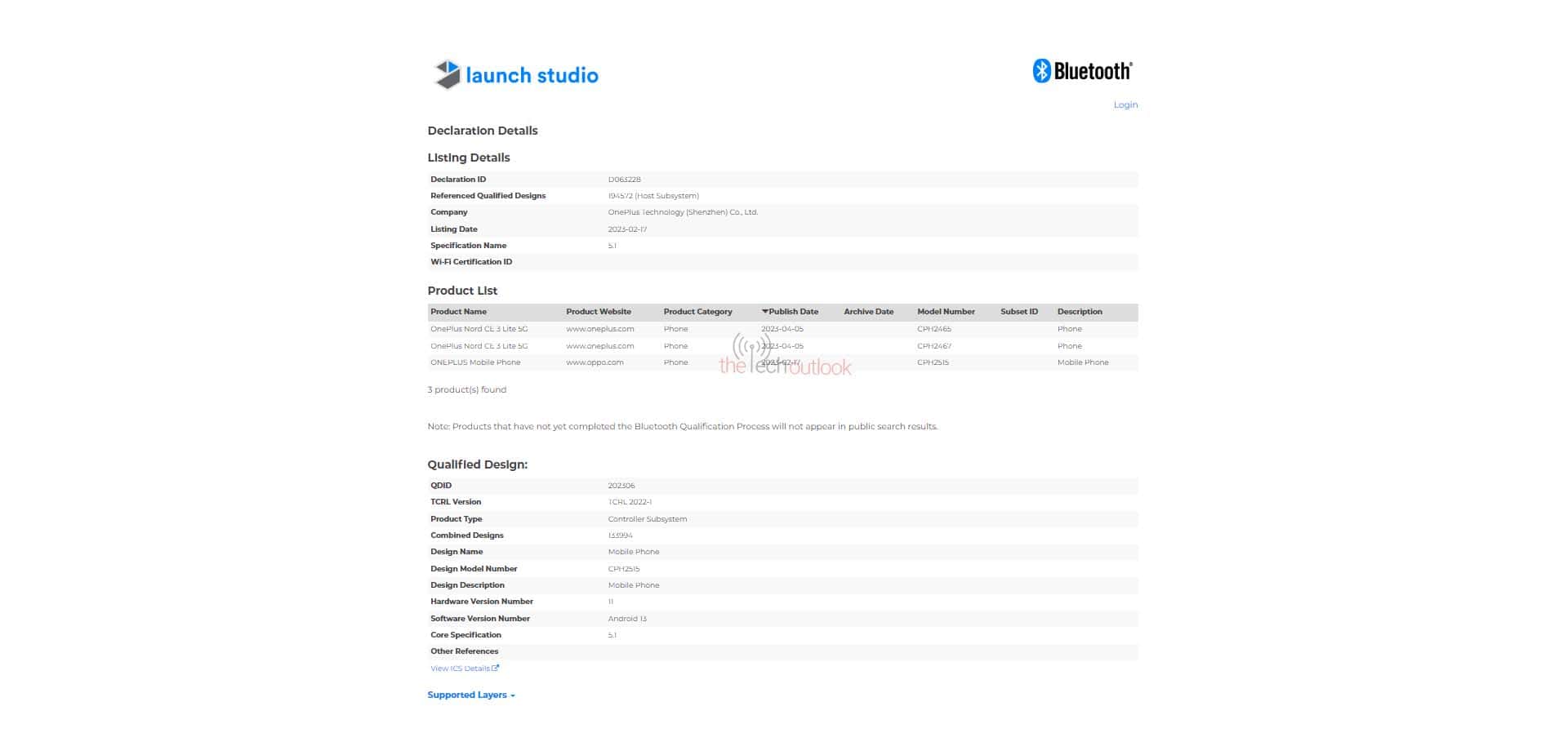
Task: Click the Controller Subsystem product type value
Action: tap(648, 519)
